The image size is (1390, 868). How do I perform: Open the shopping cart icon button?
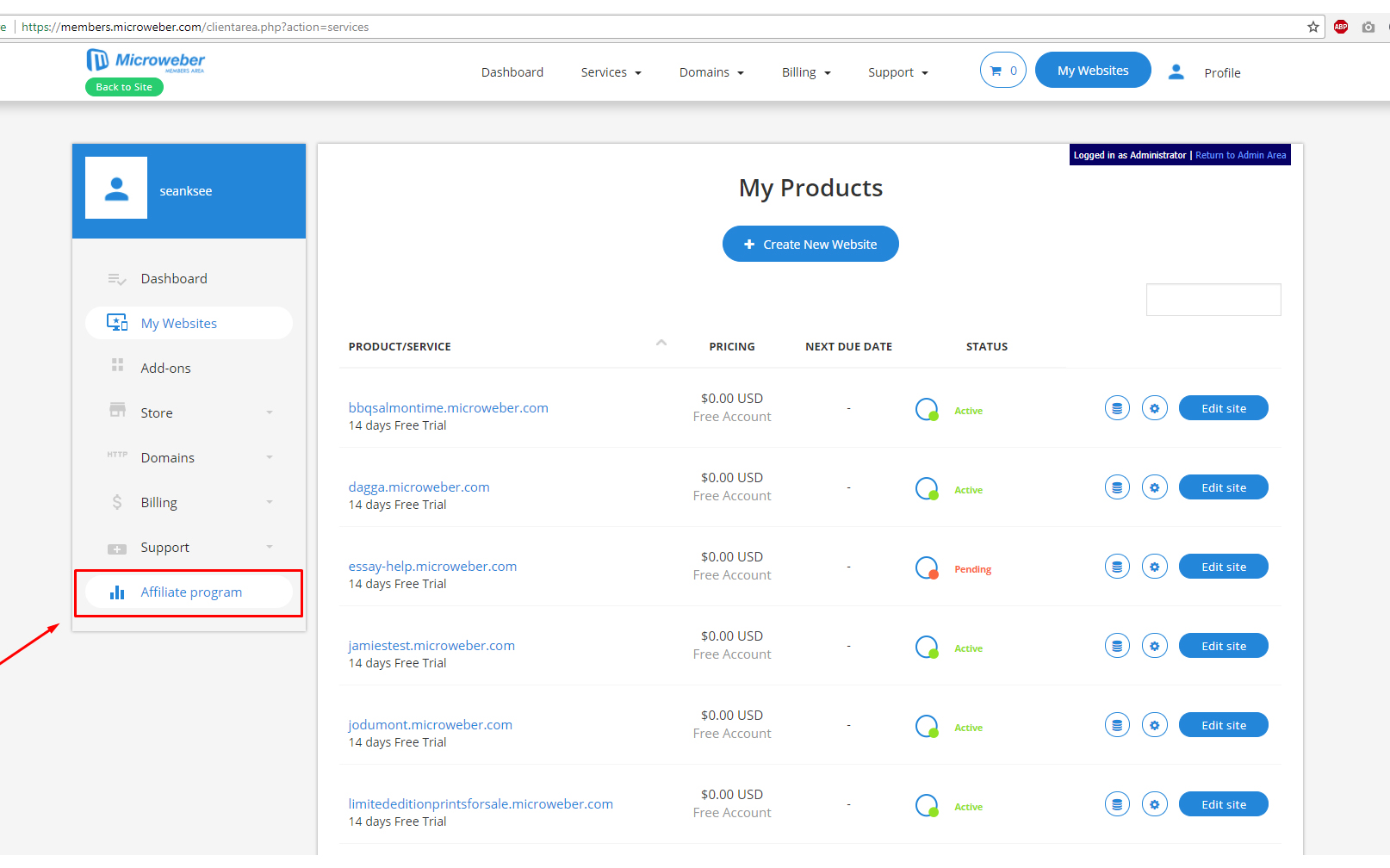pyautogui.click(x=1003, y=71)
